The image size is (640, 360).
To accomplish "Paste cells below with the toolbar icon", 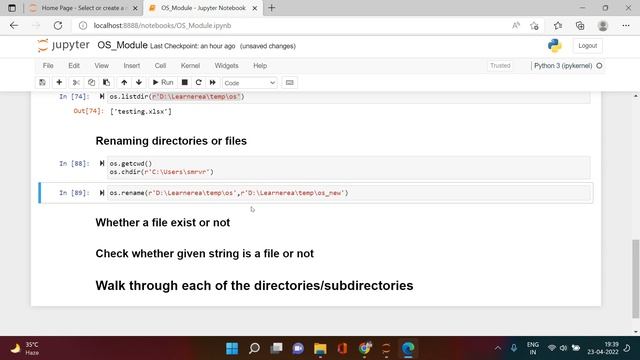I will [x=107, y=82].
